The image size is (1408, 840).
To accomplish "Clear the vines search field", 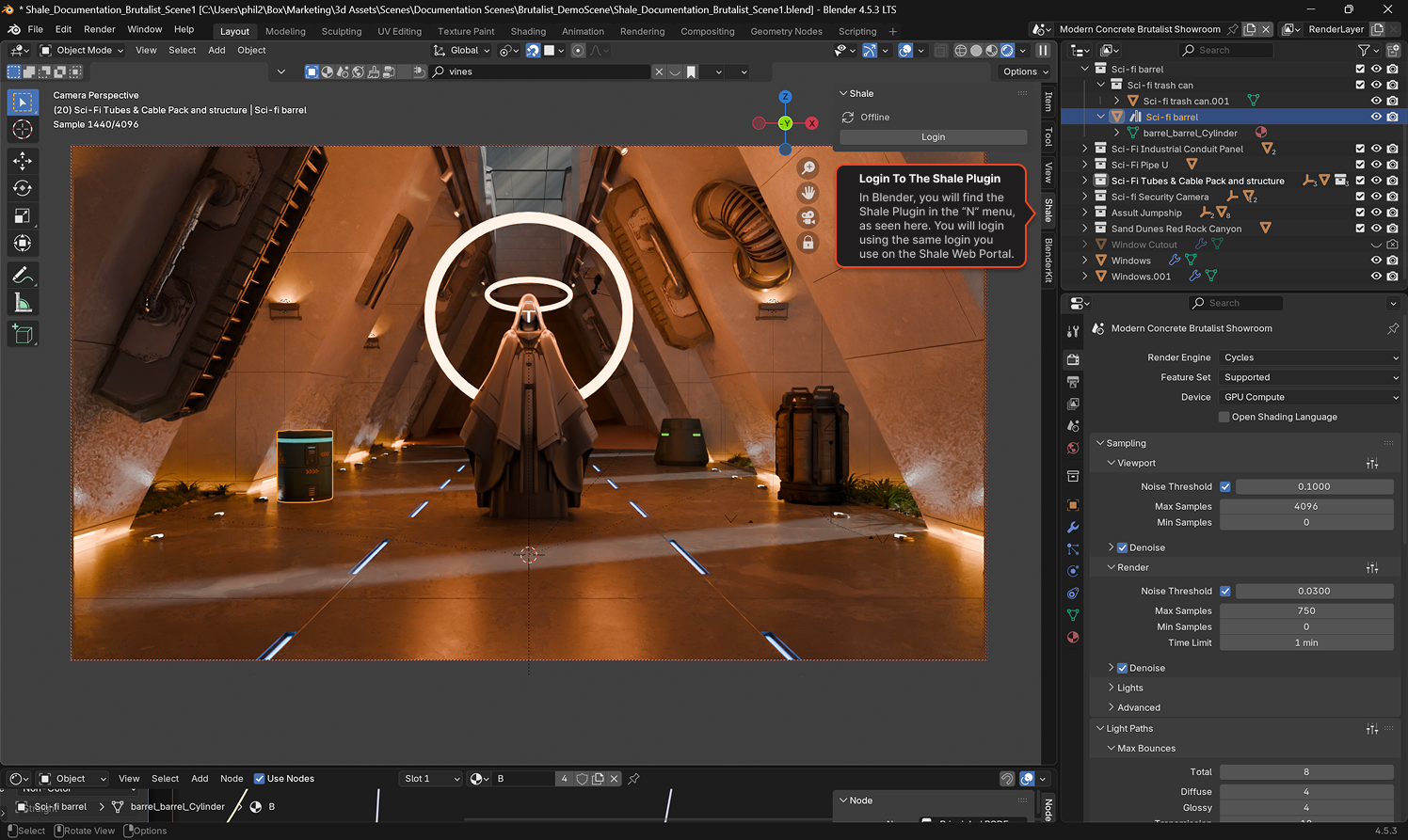I will [x=659, y=71].
